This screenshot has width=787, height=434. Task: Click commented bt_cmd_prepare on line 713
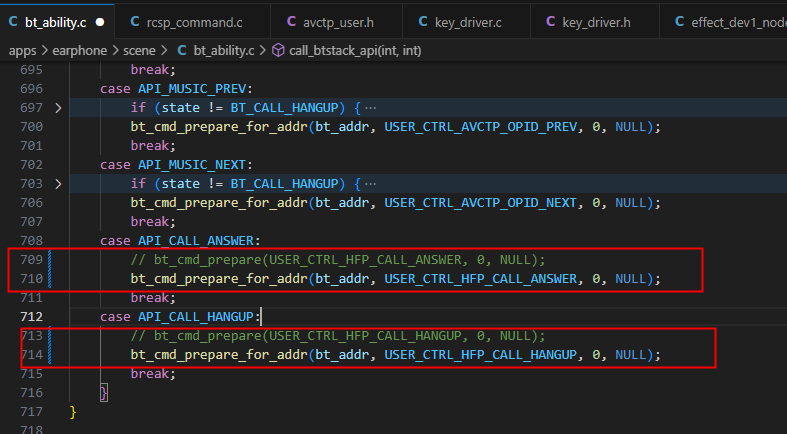click(208, 336)
